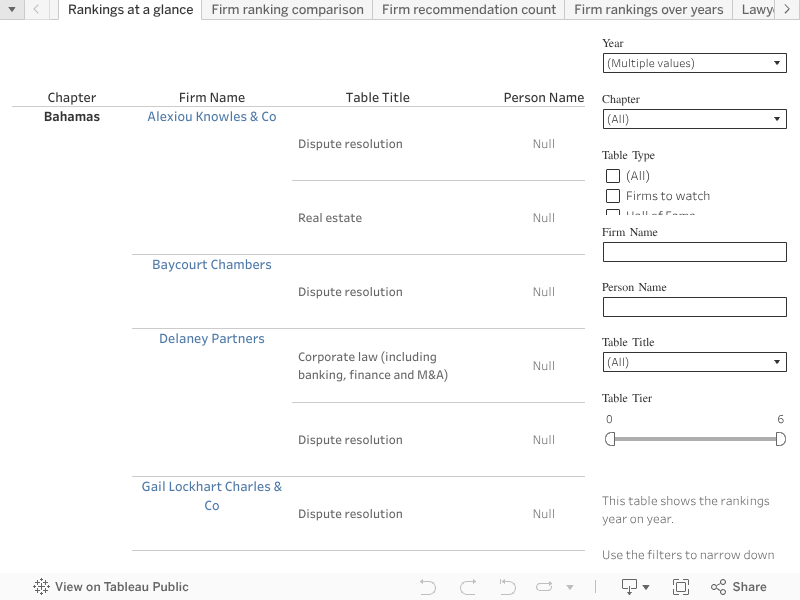Image resolution: width=800 pixels, height=600 pixels.
Task: Click the Undo arrow icon
Action: 428,587
